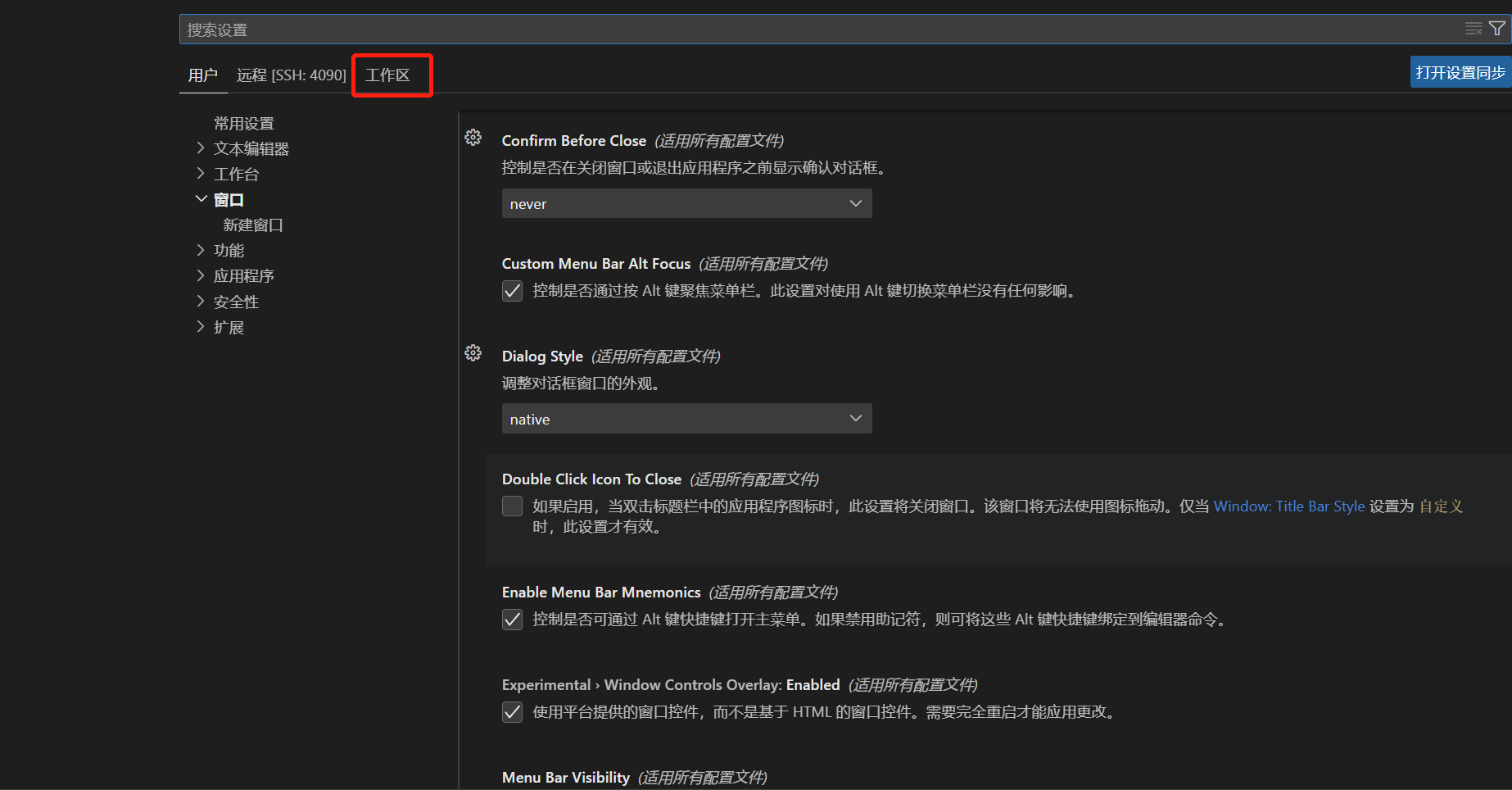Switch to the 工作区 settings tab
1512x790 pixels.
tap(387, 75)
